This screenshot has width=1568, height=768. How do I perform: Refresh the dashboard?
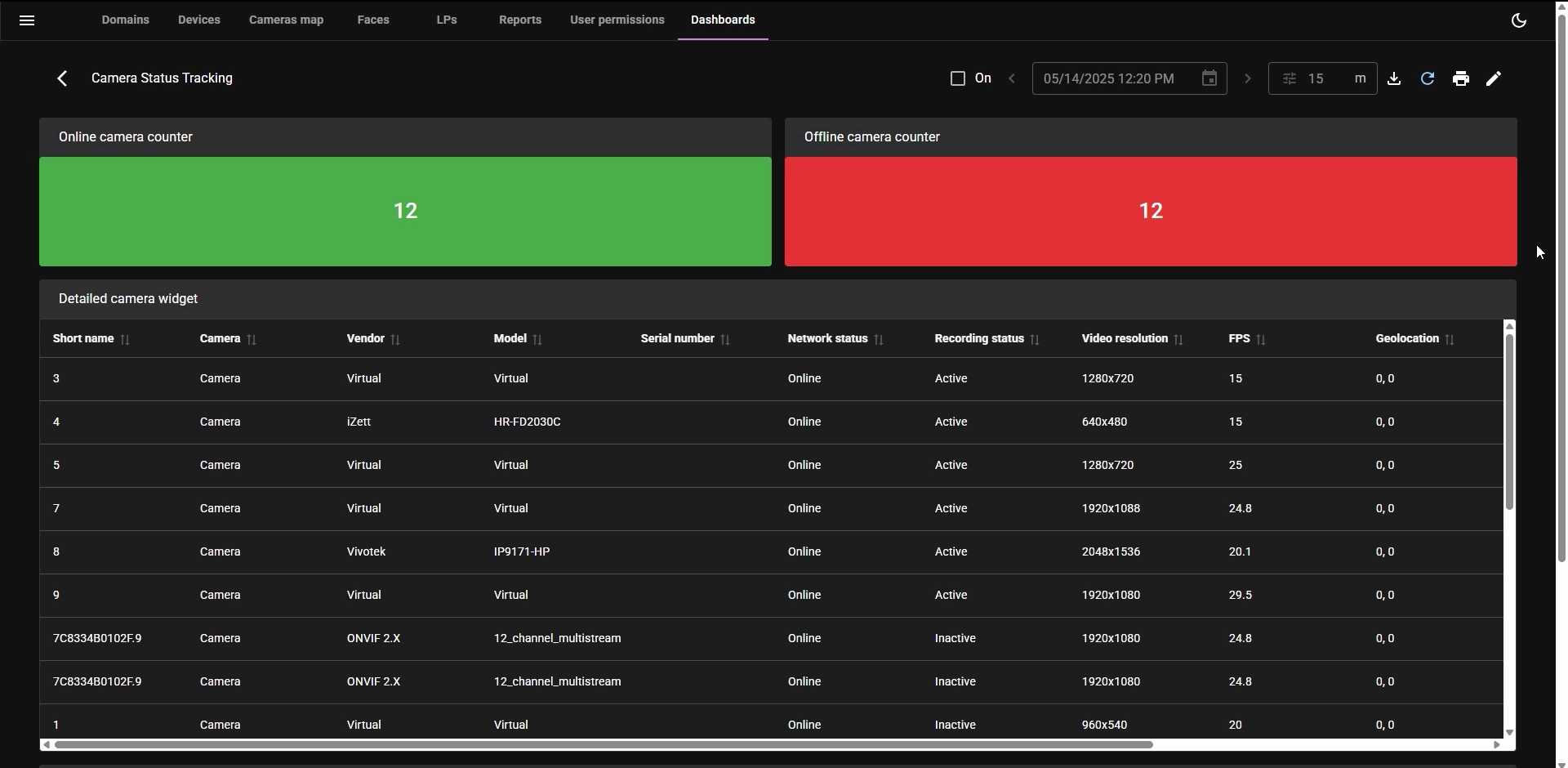click(x=1428, y=78)
